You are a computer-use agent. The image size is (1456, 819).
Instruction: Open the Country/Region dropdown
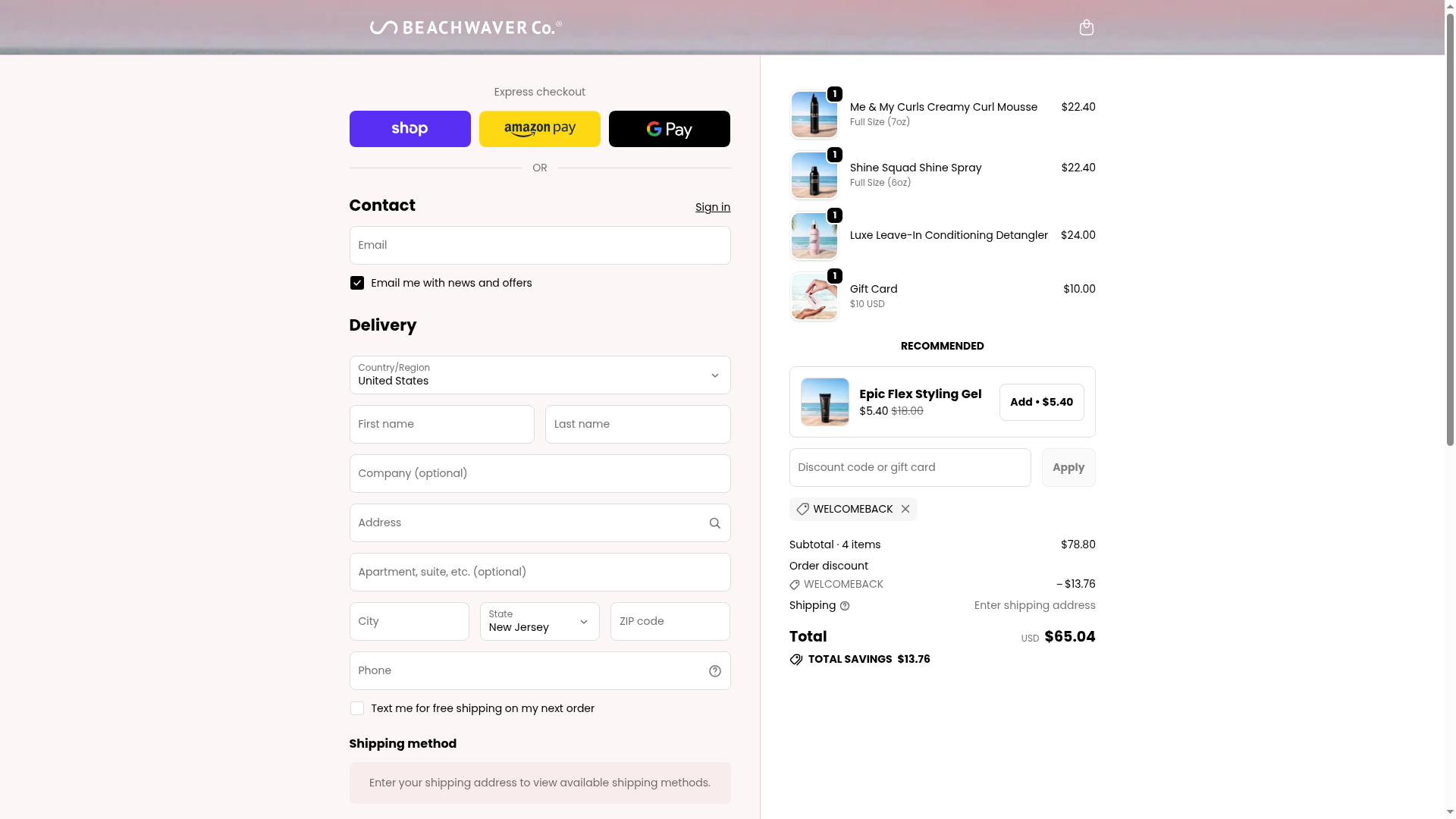click(539, 375)
